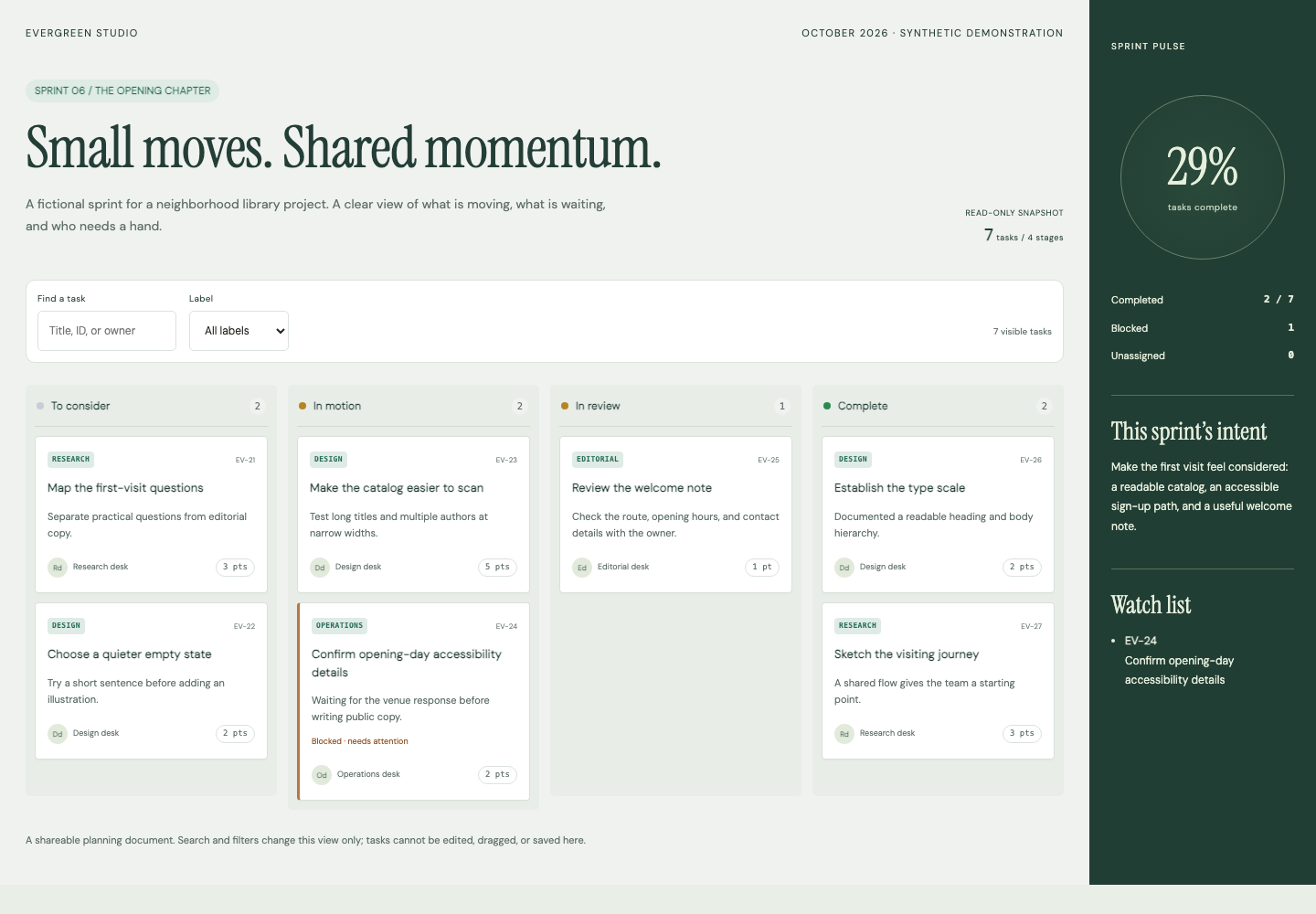Select the OPERATIONS tag on EV-24

[x=340, y=626]
